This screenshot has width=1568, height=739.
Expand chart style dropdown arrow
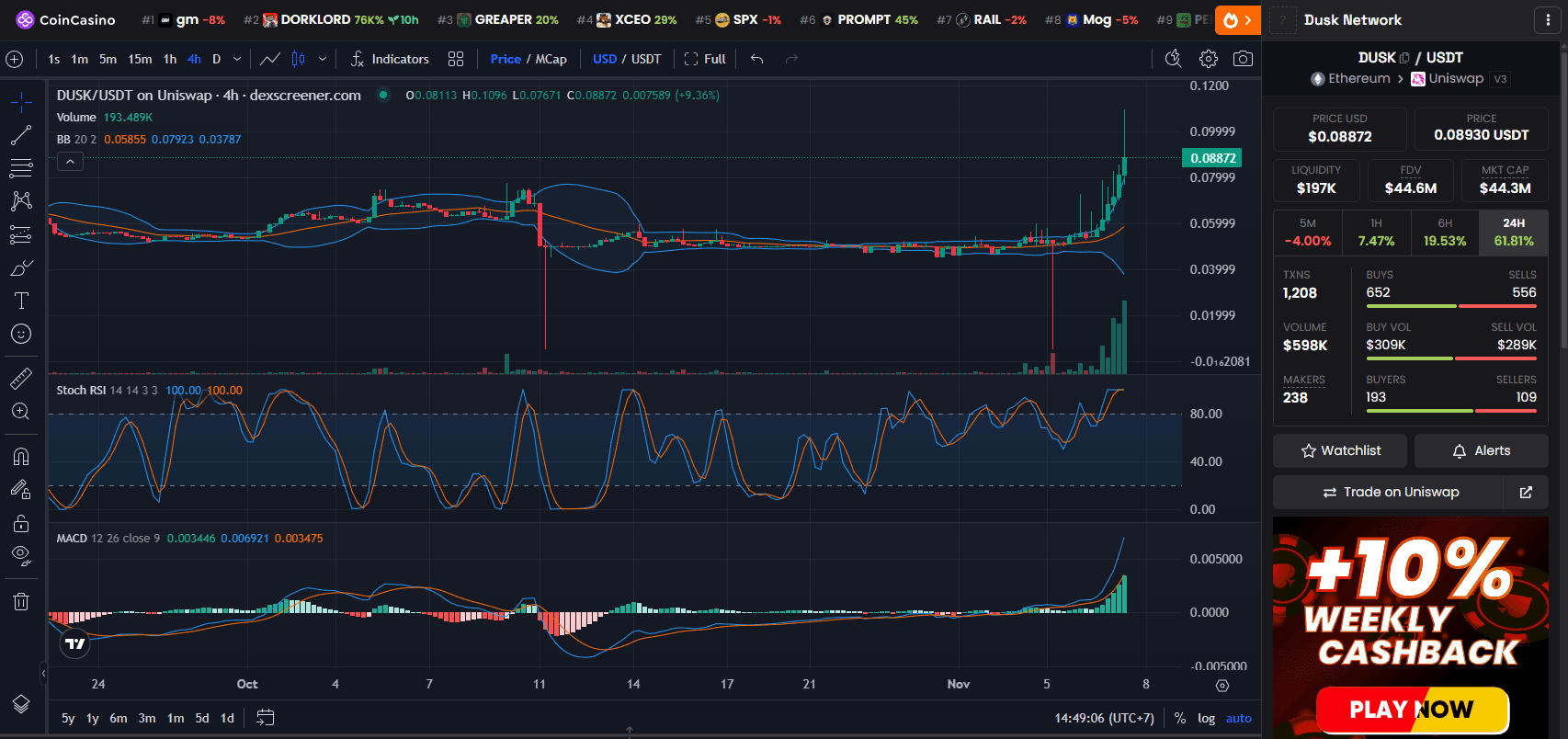pyautogui.click(x=323, y=59)
